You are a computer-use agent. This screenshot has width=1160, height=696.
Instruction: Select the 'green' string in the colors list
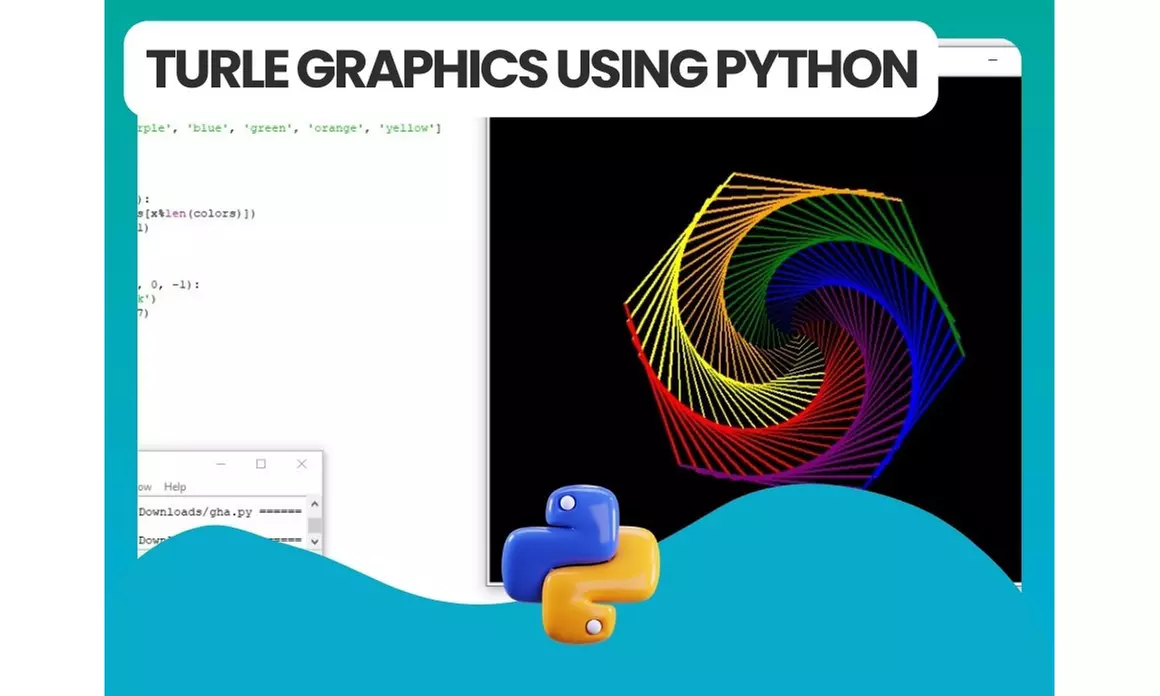pos(269,128)
